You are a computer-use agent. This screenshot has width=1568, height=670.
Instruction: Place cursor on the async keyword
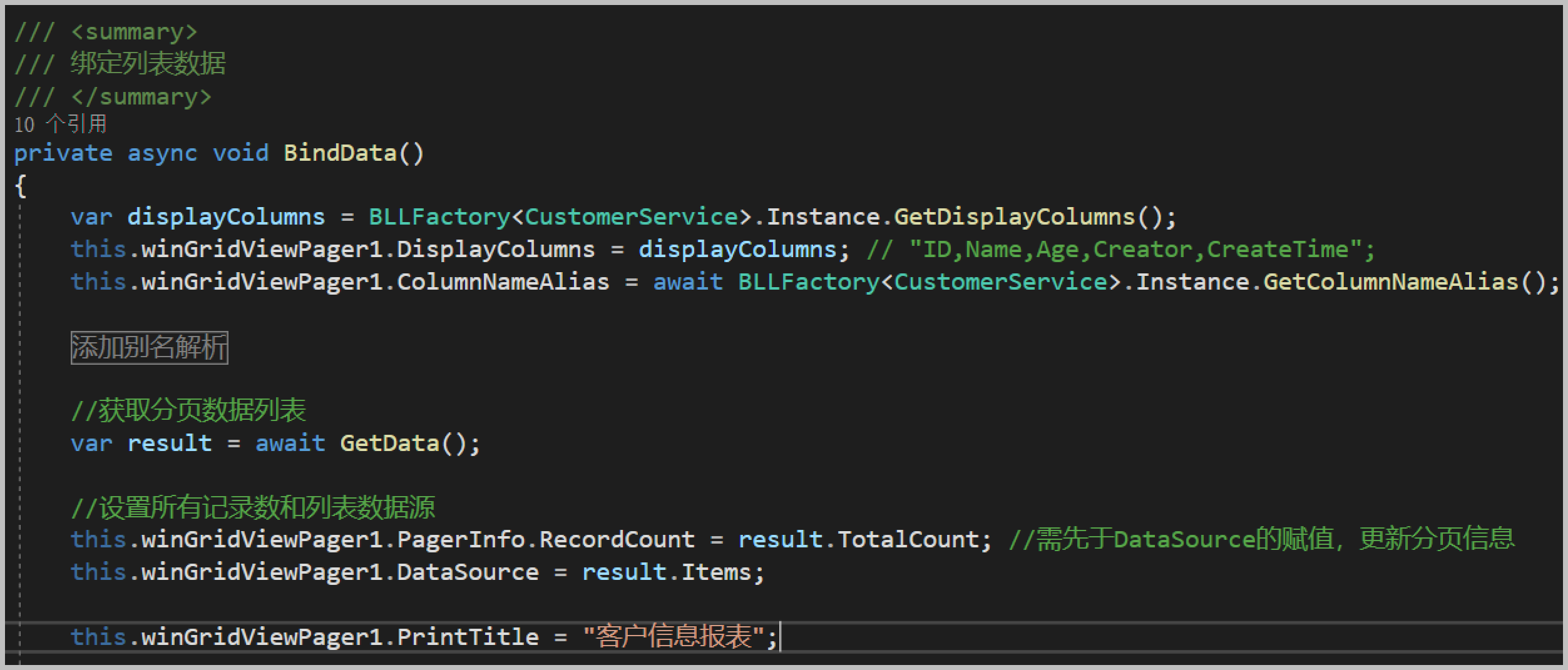point(162,153)
